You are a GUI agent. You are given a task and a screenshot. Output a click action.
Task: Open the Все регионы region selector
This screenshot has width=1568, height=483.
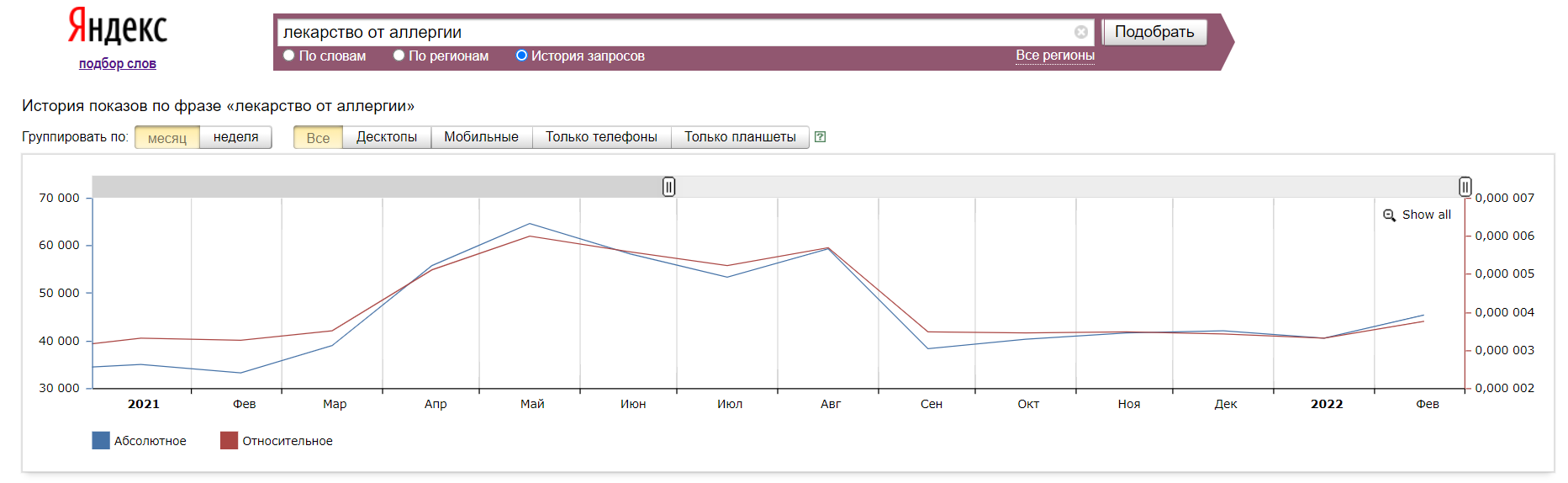(1055, 56)
